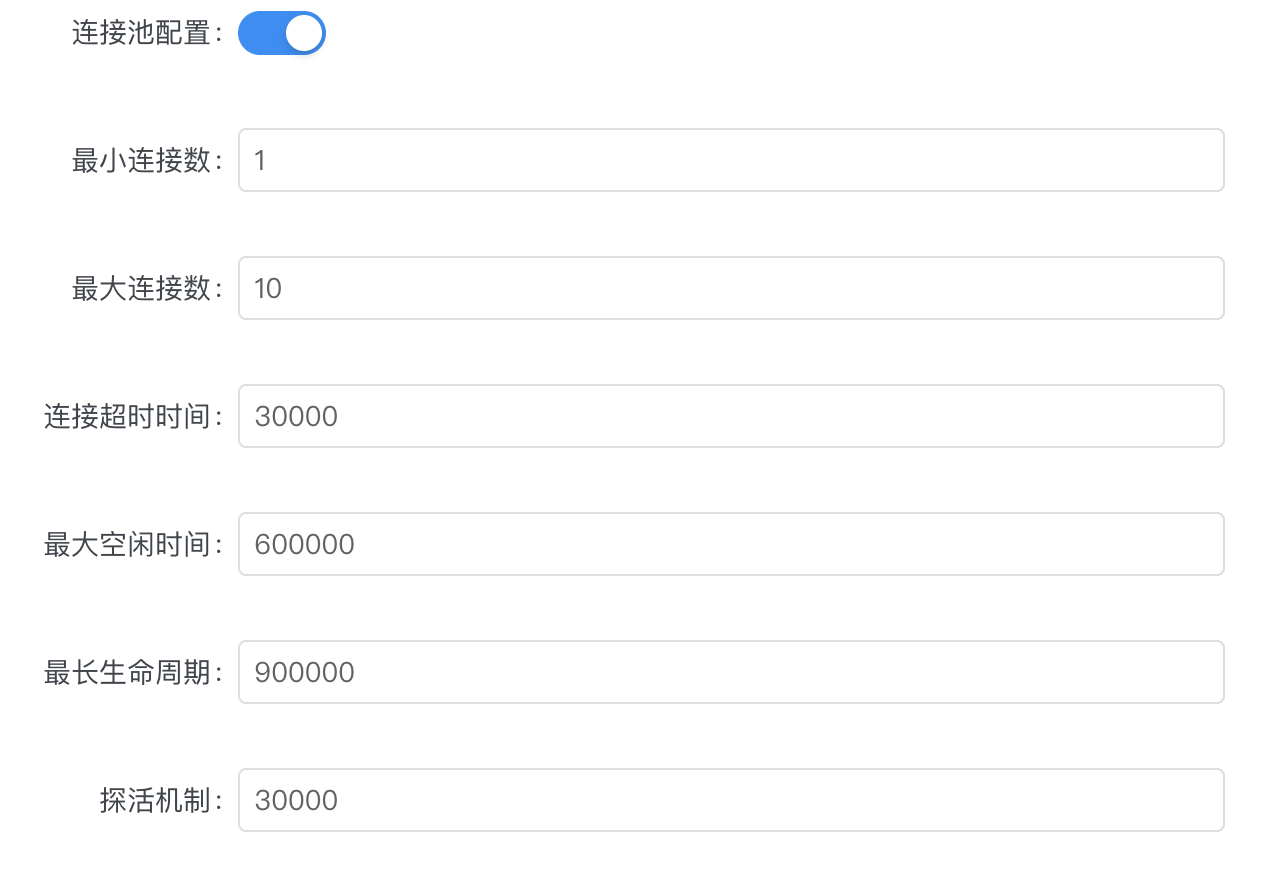Click the 600000 idle time value
The width and height of the screenshot is (1268, 874).
tap(304, 544)
